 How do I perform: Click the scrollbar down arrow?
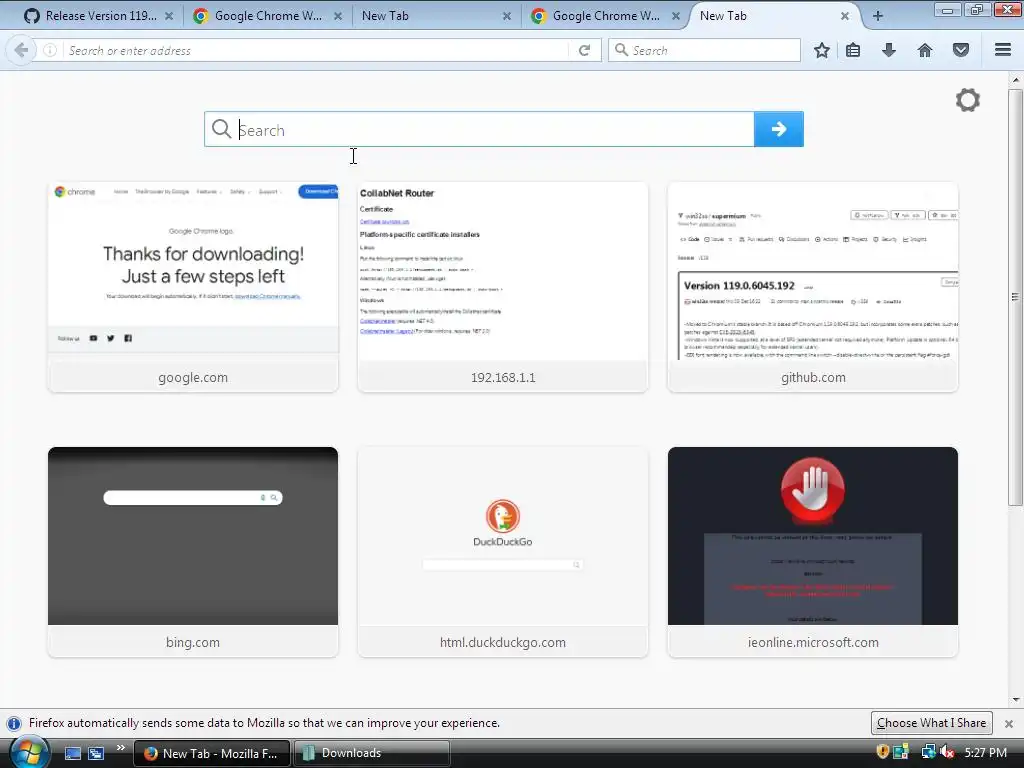1016,699
